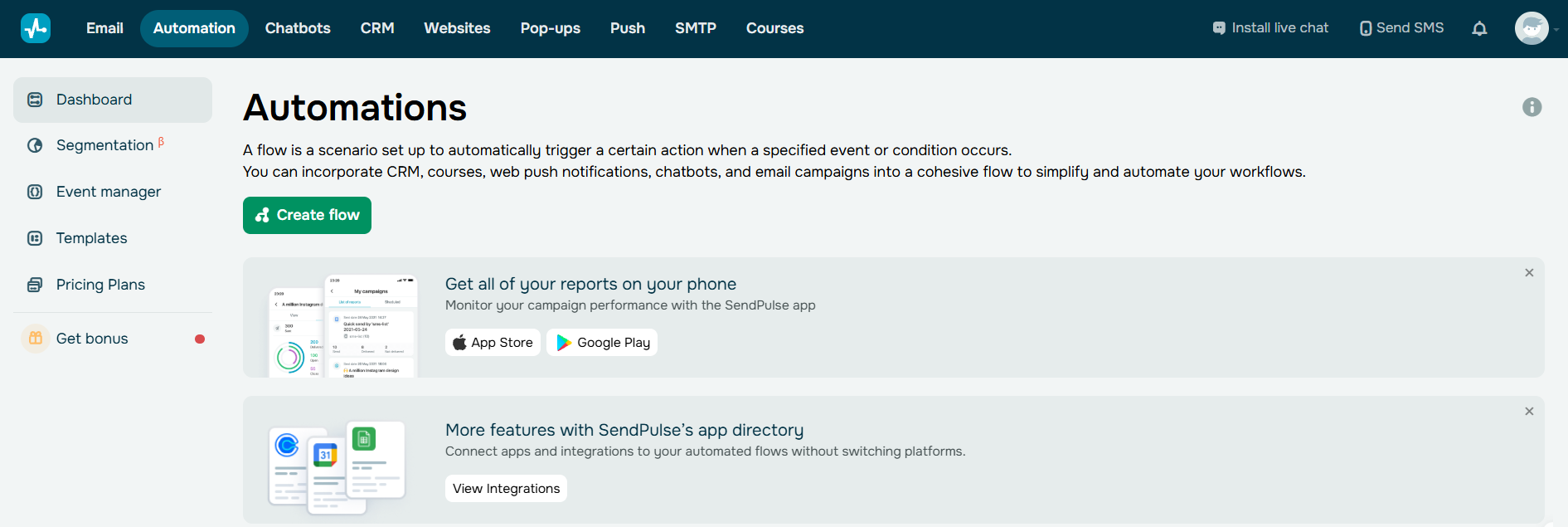Open the Courses tab
Image resolution: width=1568 pixels, height=527 pixels.
click(774, 28)
